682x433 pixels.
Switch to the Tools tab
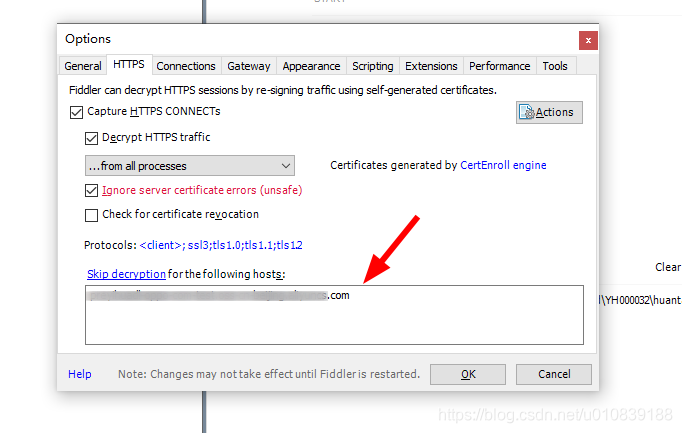555,66
